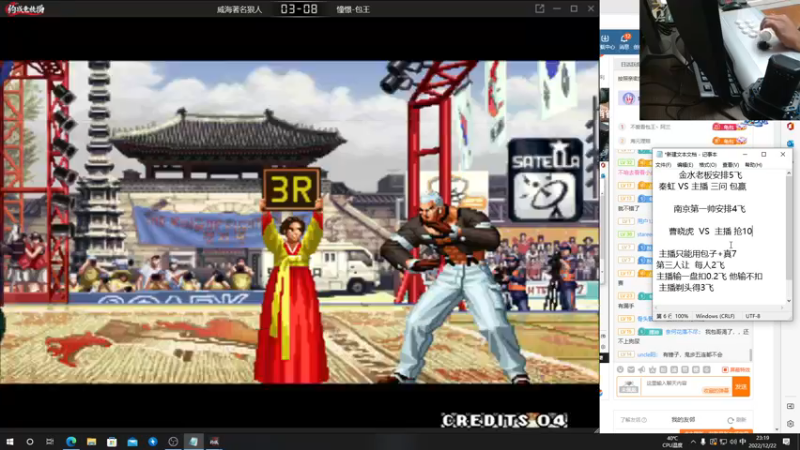Click the volume icon in system tray

[733, 442]
